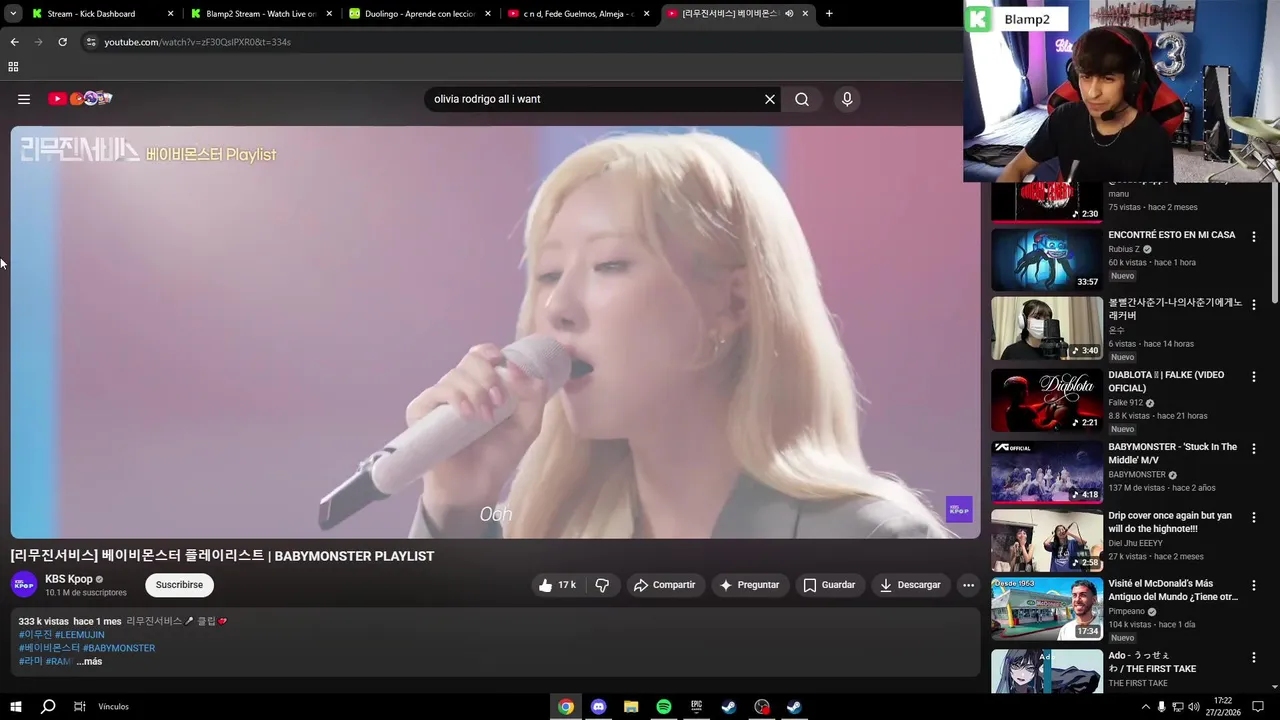Open the YouTube guide hamburger menu
This screenshot has width=1280, height=720.
coord(24,99)
